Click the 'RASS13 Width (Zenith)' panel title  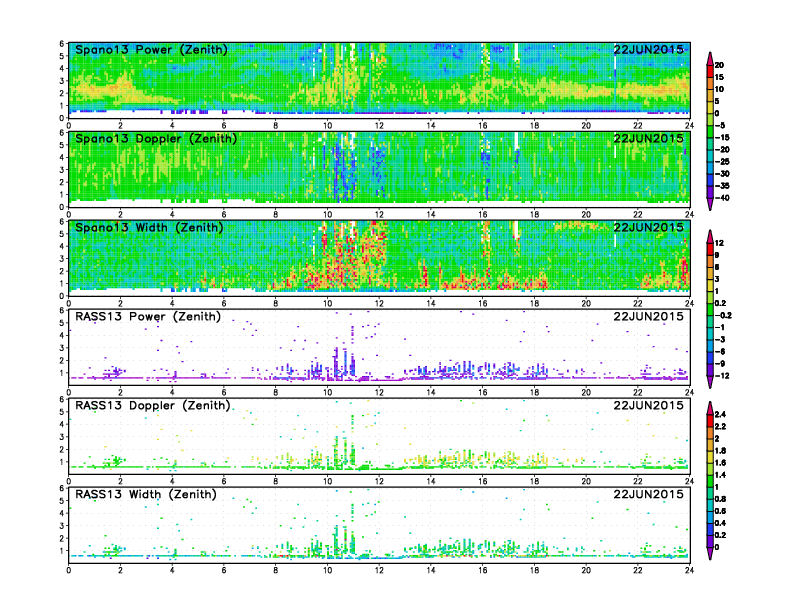click(x=145, y=494)
